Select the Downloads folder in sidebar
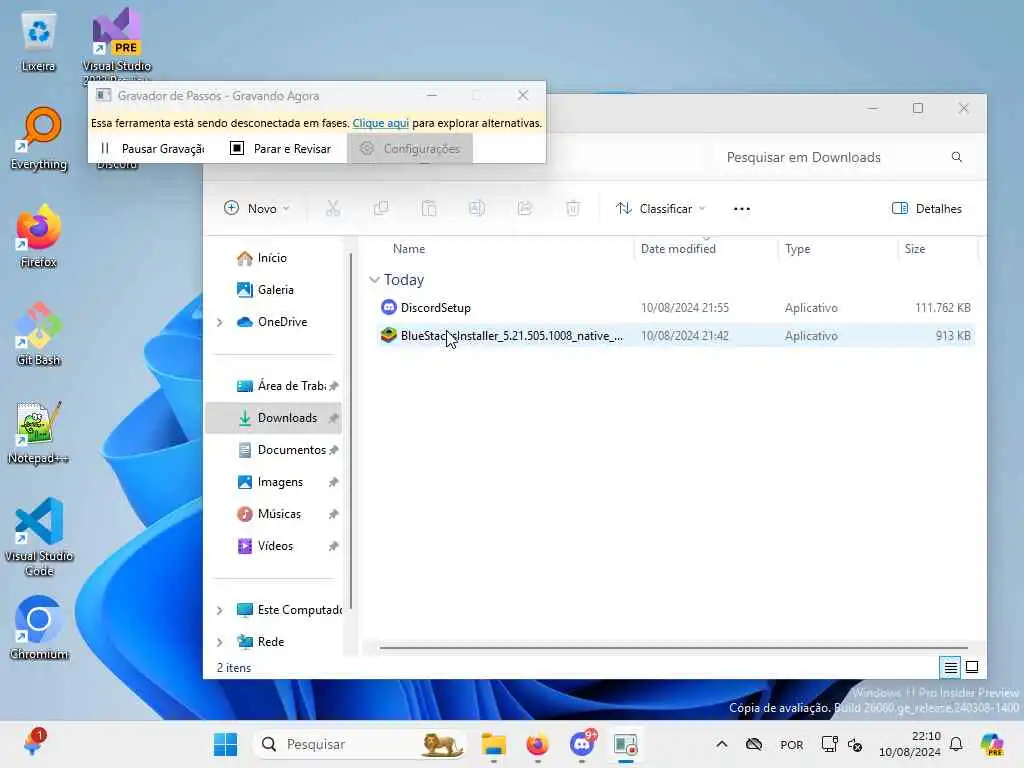This screenshot has width=1024, height=768. pyautogui.click(x=274, y=418)
